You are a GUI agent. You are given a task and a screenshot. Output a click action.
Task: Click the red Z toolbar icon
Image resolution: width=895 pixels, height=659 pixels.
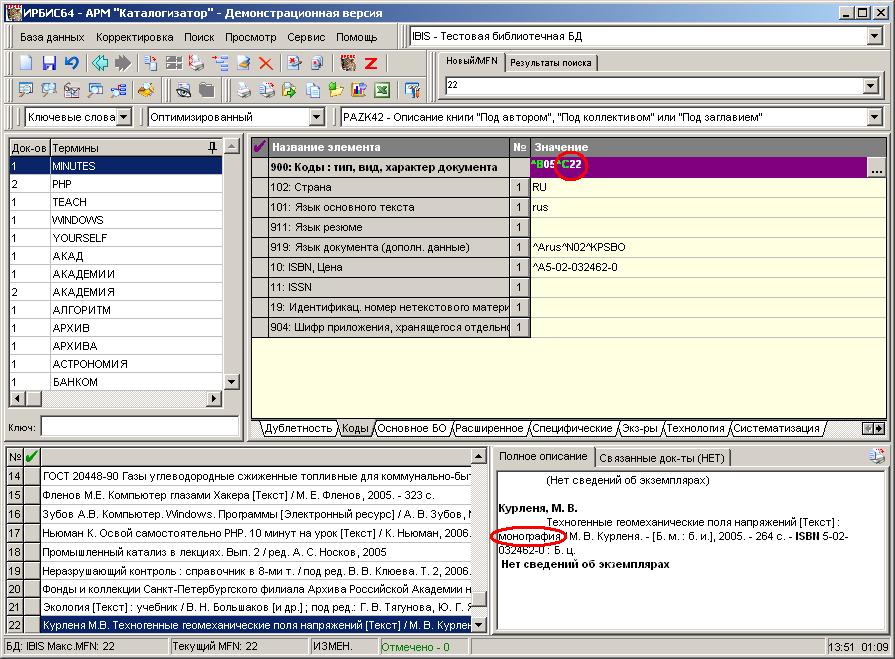click(370, 63)
